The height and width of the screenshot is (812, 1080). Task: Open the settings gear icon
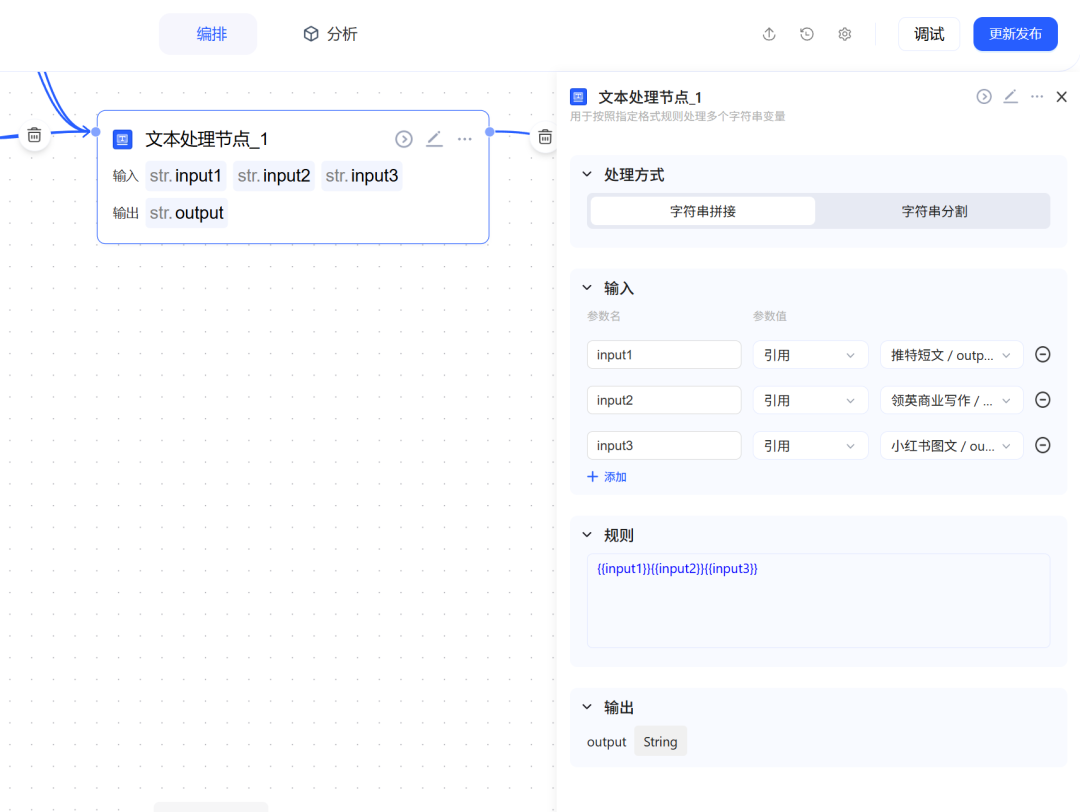coord(844,34)
